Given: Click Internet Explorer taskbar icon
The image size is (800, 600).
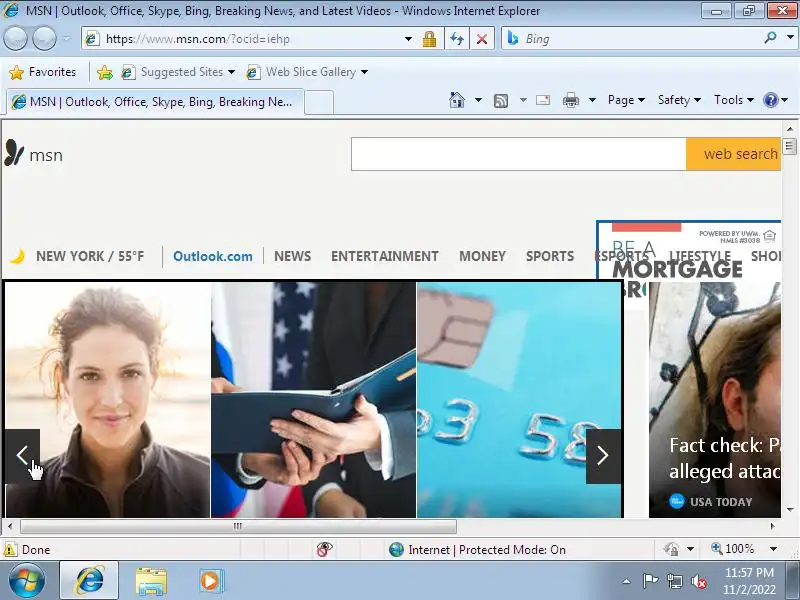Looking at the screenshot, I should 89,581.
